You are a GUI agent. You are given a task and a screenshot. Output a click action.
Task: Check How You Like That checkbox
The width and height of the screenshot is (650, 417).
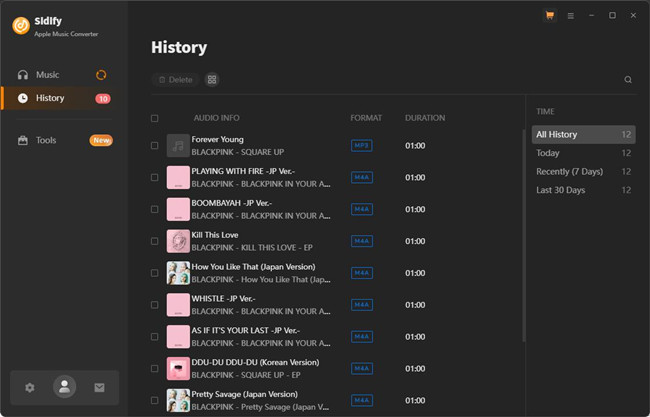pyautogui.click(x=155, y=273)
